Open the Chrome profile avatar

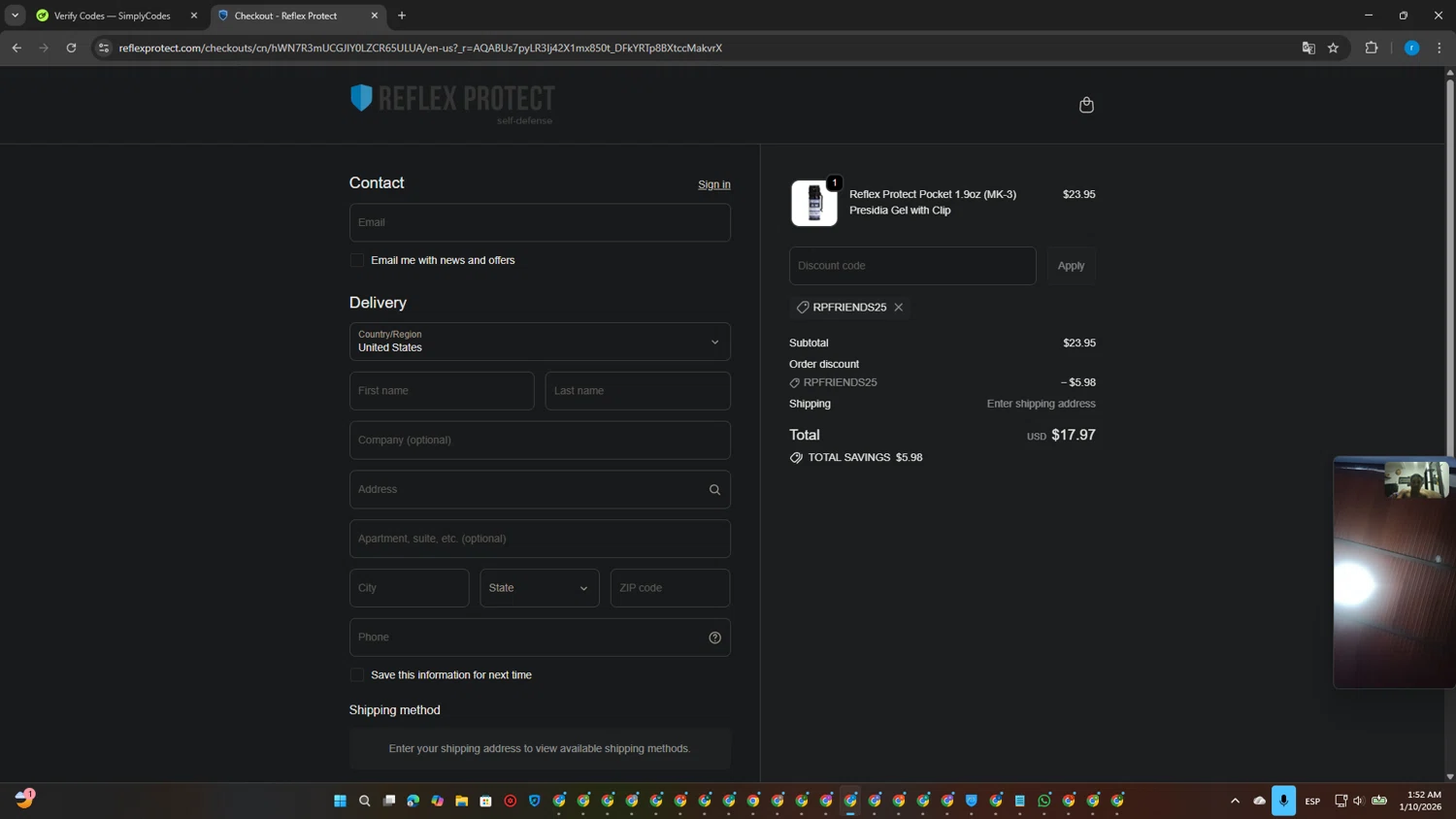point(1412,48)
